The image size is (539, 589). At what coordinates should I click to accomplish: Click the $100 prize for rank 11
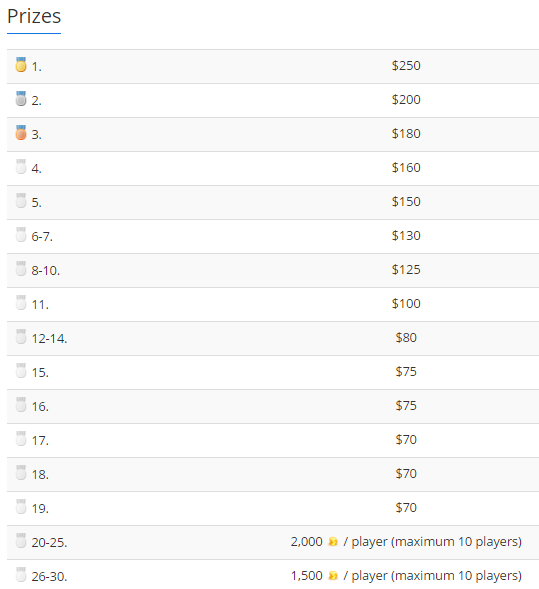tap(406, 304)
